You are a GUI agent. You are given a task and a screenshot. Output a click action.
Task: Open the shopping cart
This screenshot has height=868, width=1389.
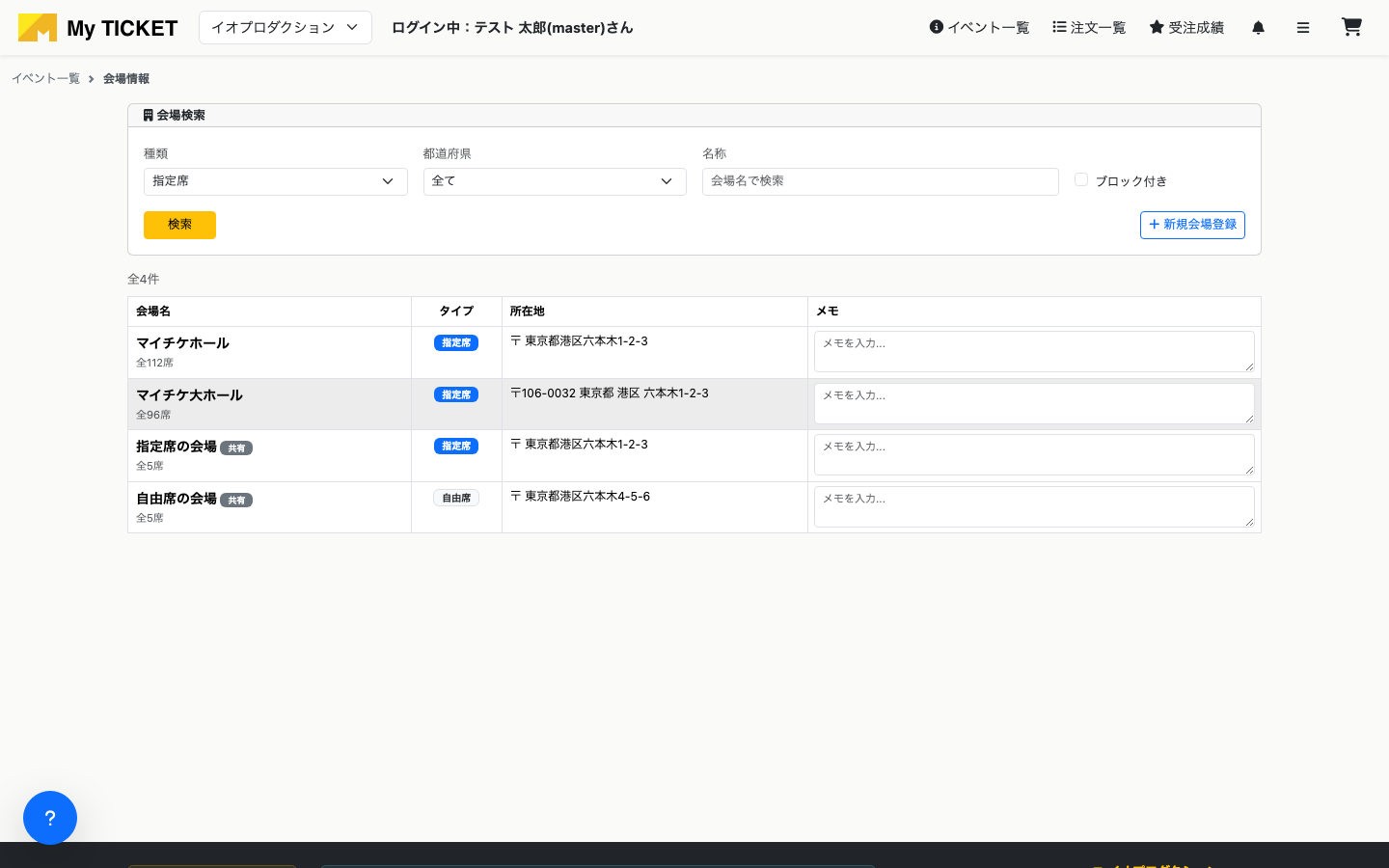click(x=1351, y=27)
